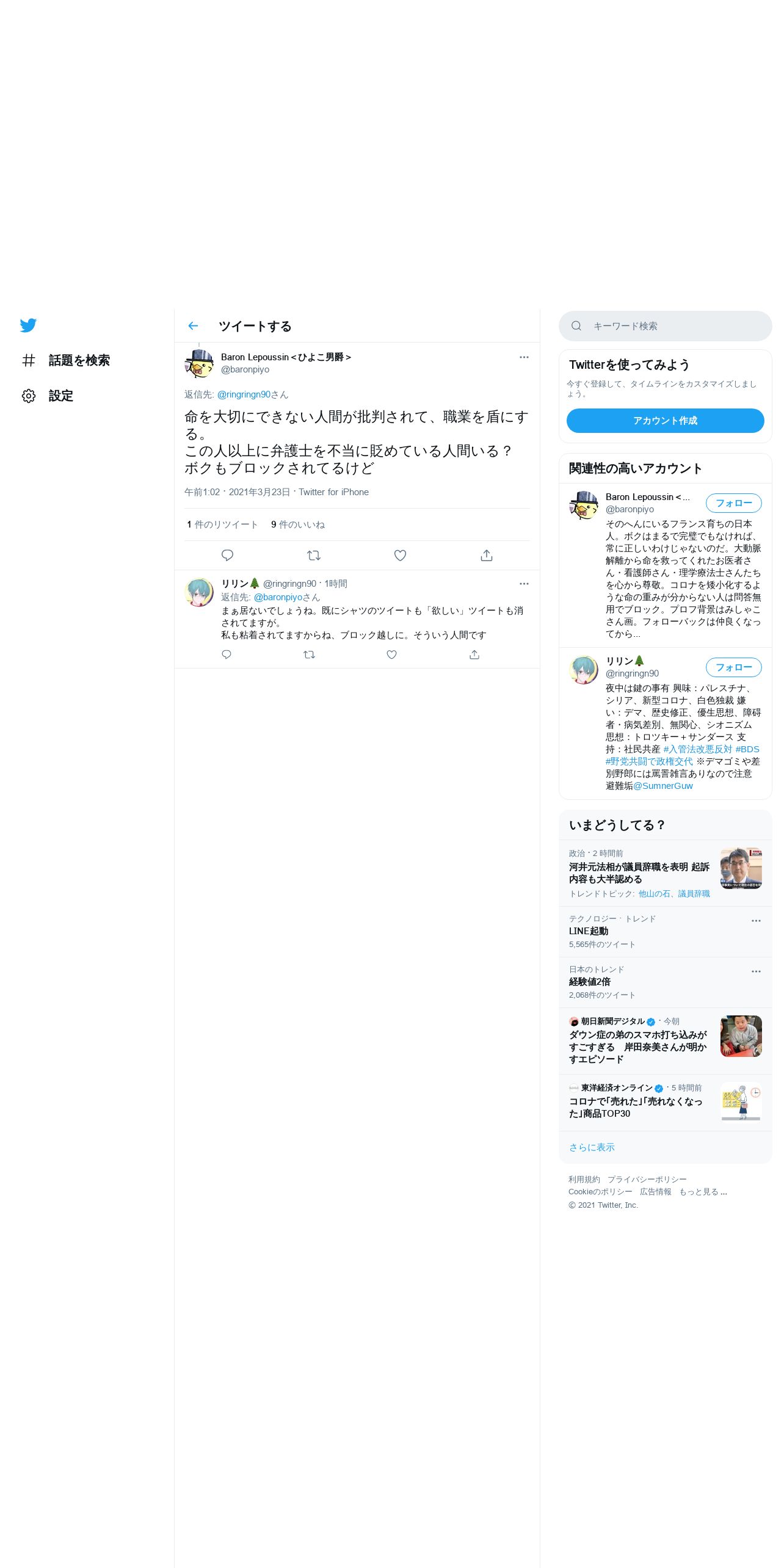The image size is (784, 1568).
Task: Share リリン's reply tweet
Action: [474, 655]
